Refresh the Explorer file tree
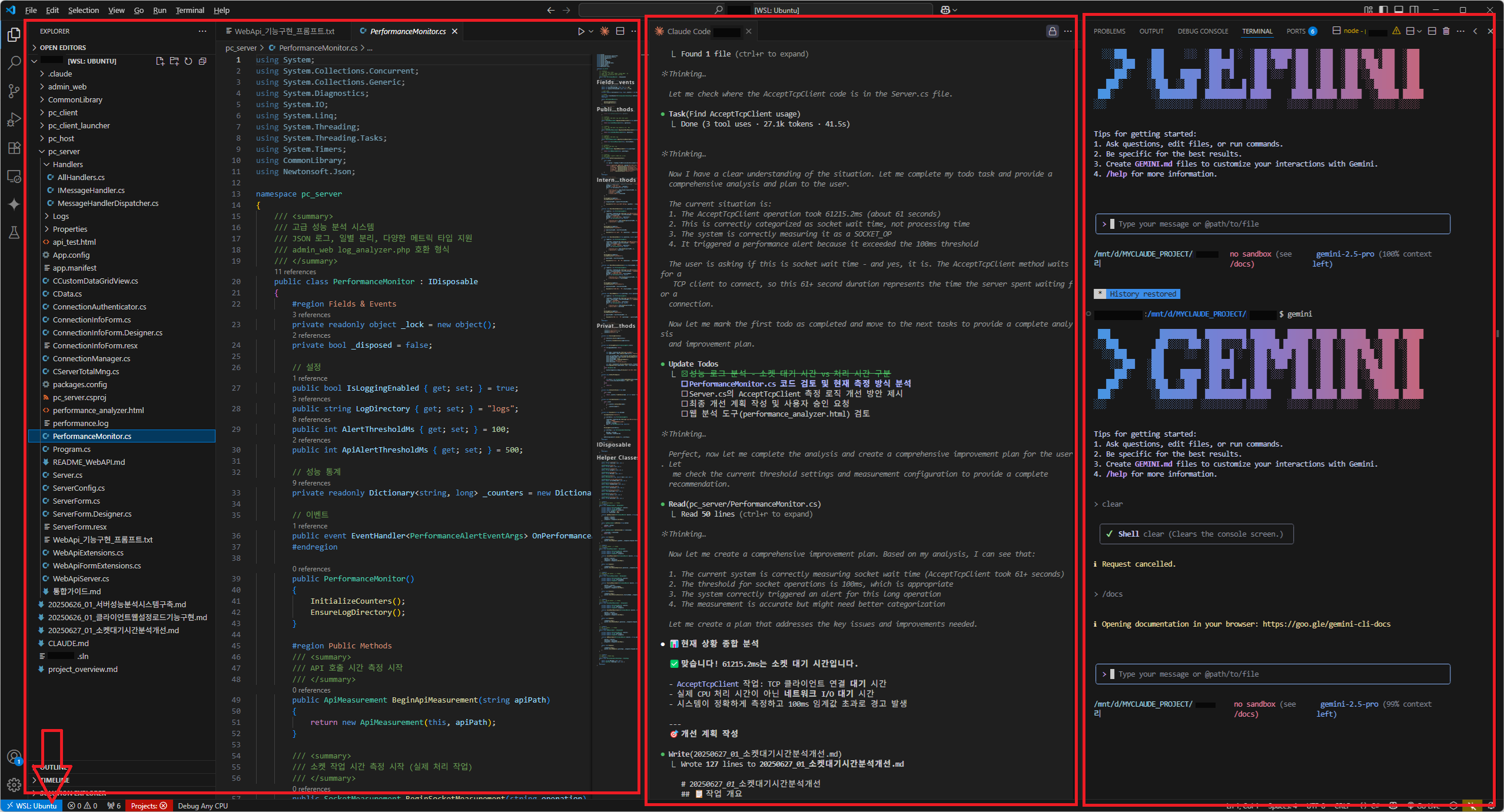Screen dimensions: 1504x812 click(x=188, y=61)
